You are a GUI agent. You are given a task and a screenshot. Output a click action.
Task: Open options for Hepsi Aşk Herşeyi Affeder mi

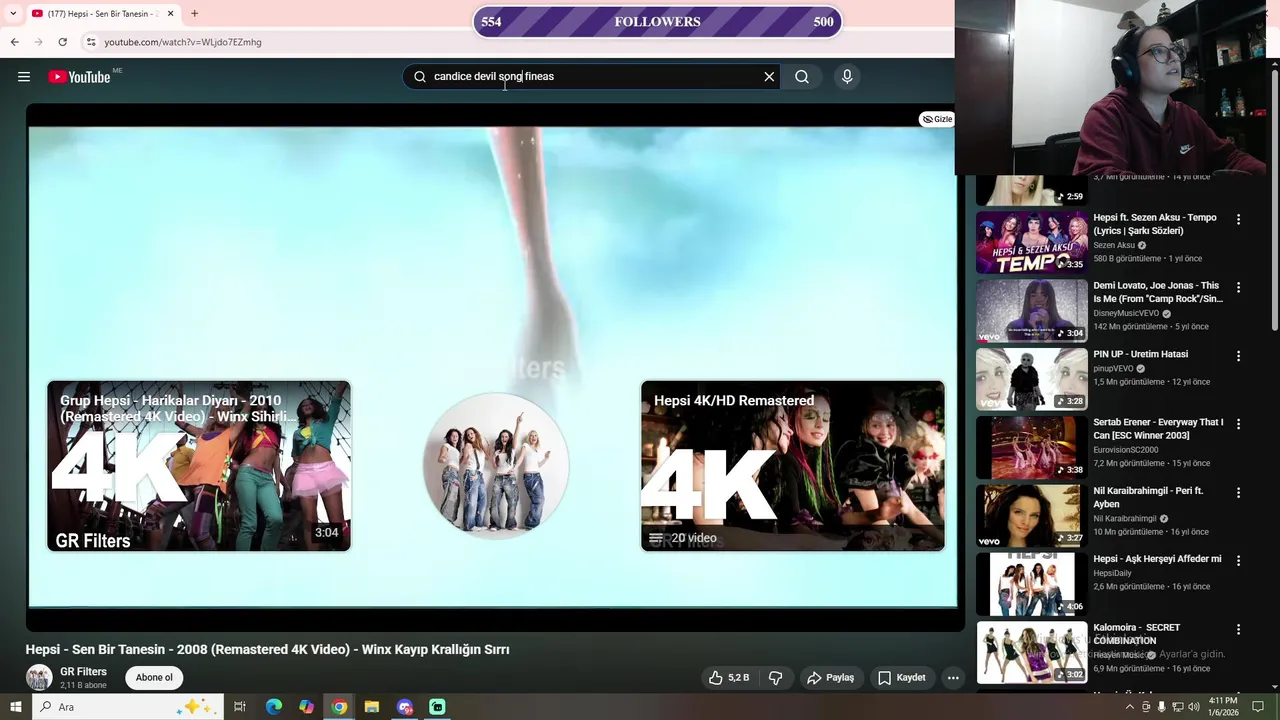pos(1238,561)
